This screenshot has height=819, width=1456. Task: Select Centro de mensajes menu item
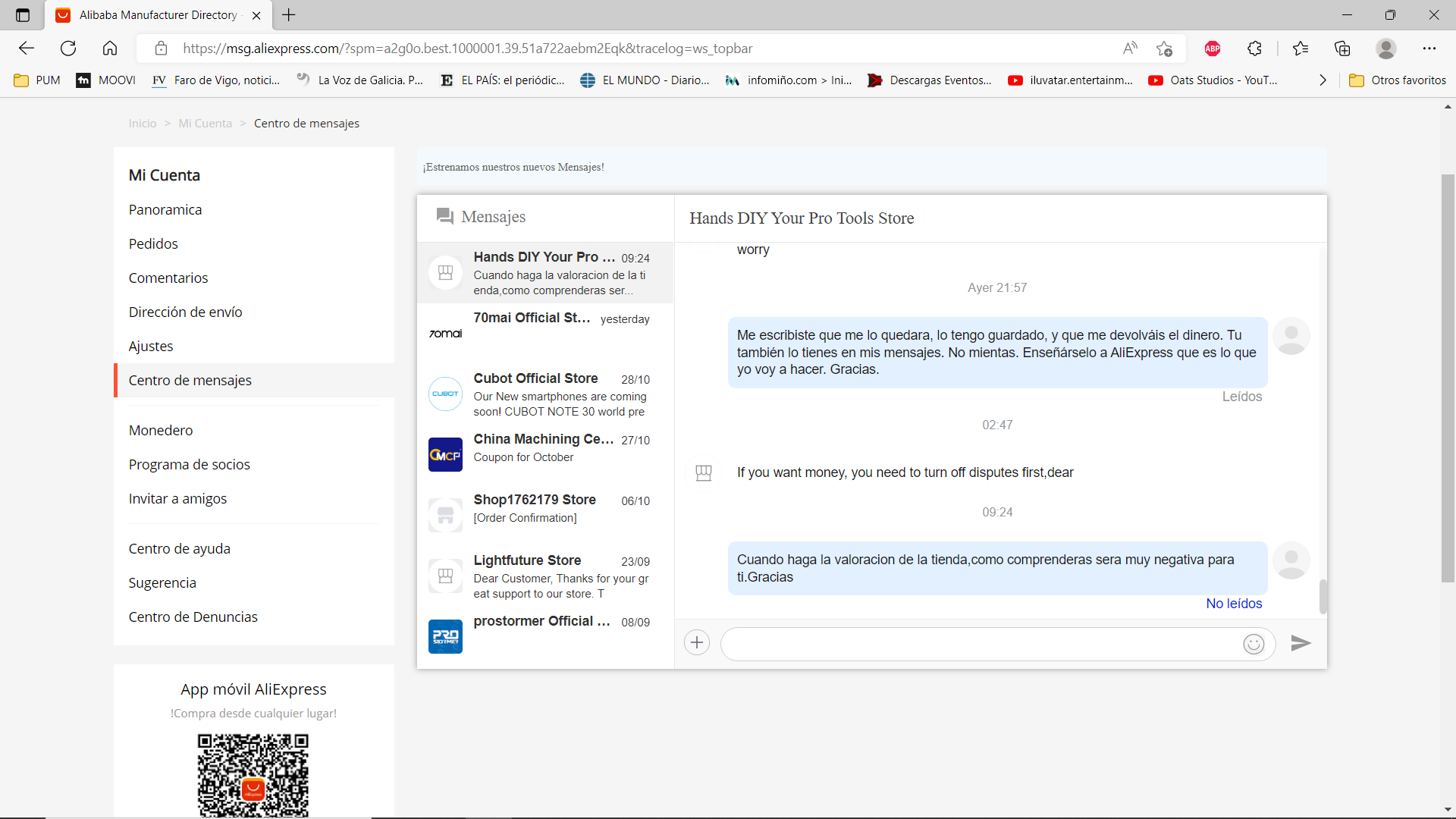pos(254,381)
